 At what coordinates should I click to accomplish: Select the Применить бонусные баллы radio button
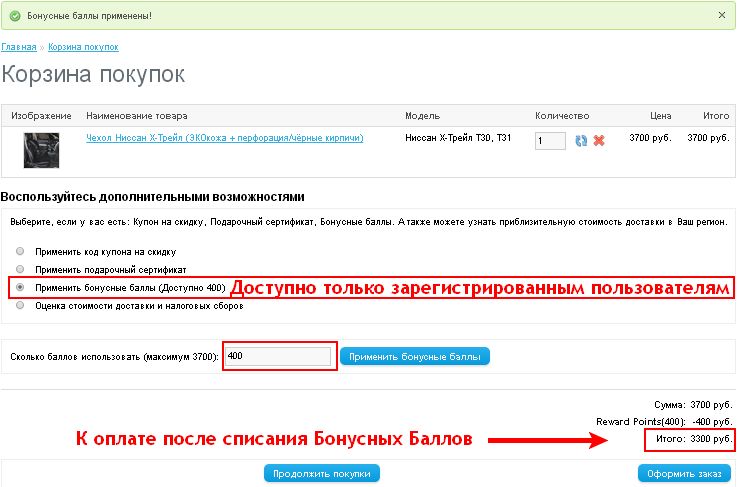point(20,287)
